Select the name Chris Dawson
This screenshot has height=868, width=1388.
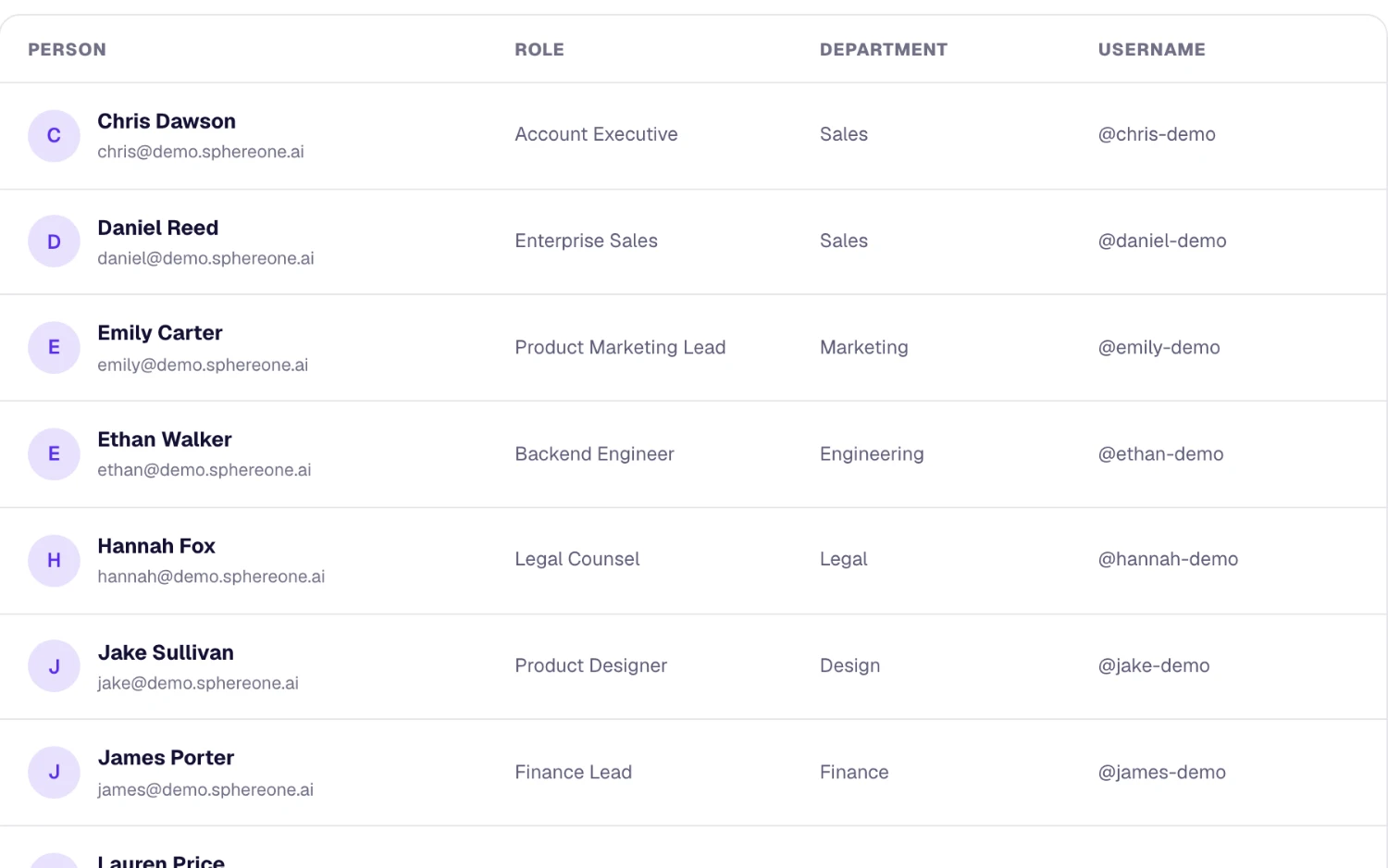coord(167,121)
